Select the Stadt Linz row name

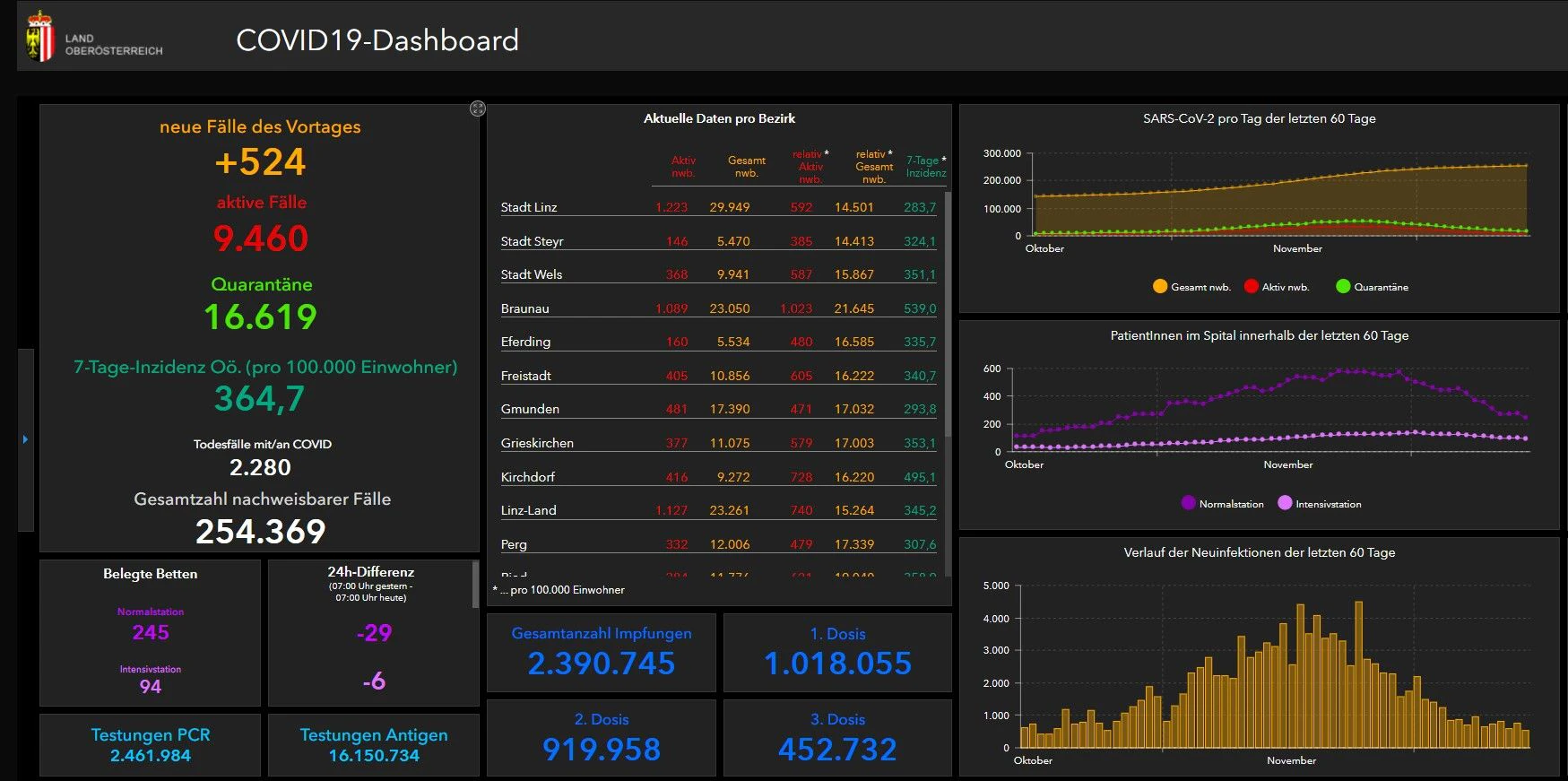529,207
